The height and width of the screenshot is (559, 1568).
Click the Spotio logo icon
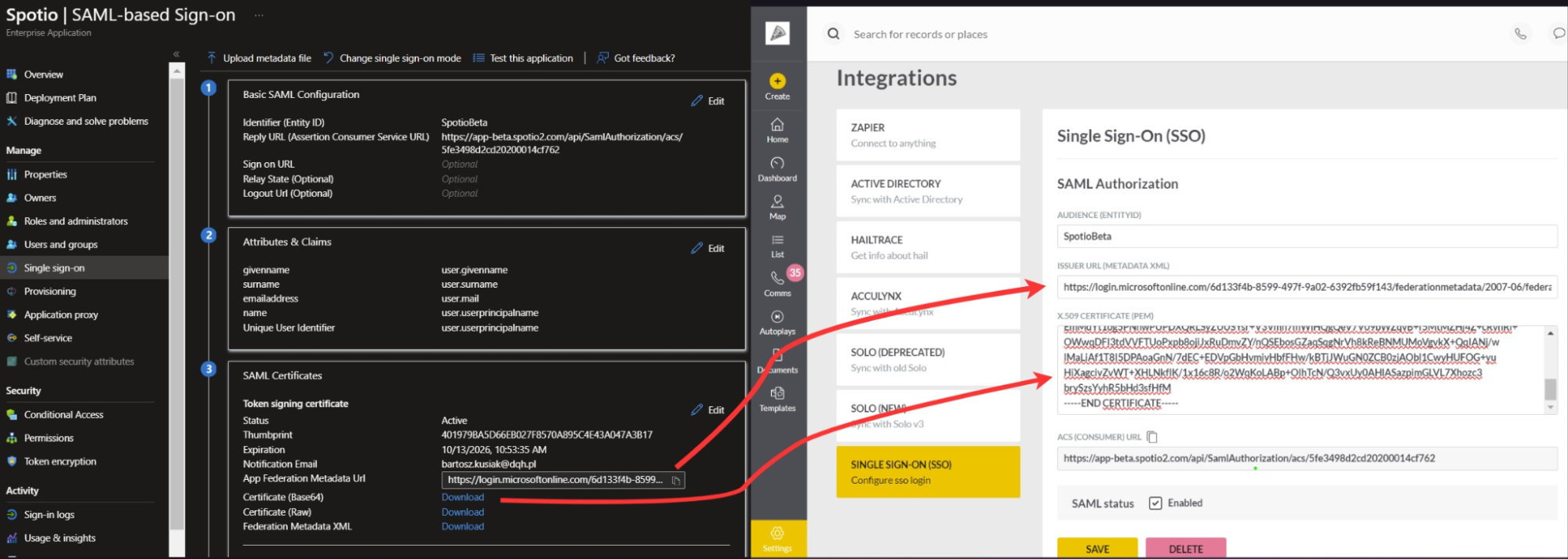click(777, 33)
